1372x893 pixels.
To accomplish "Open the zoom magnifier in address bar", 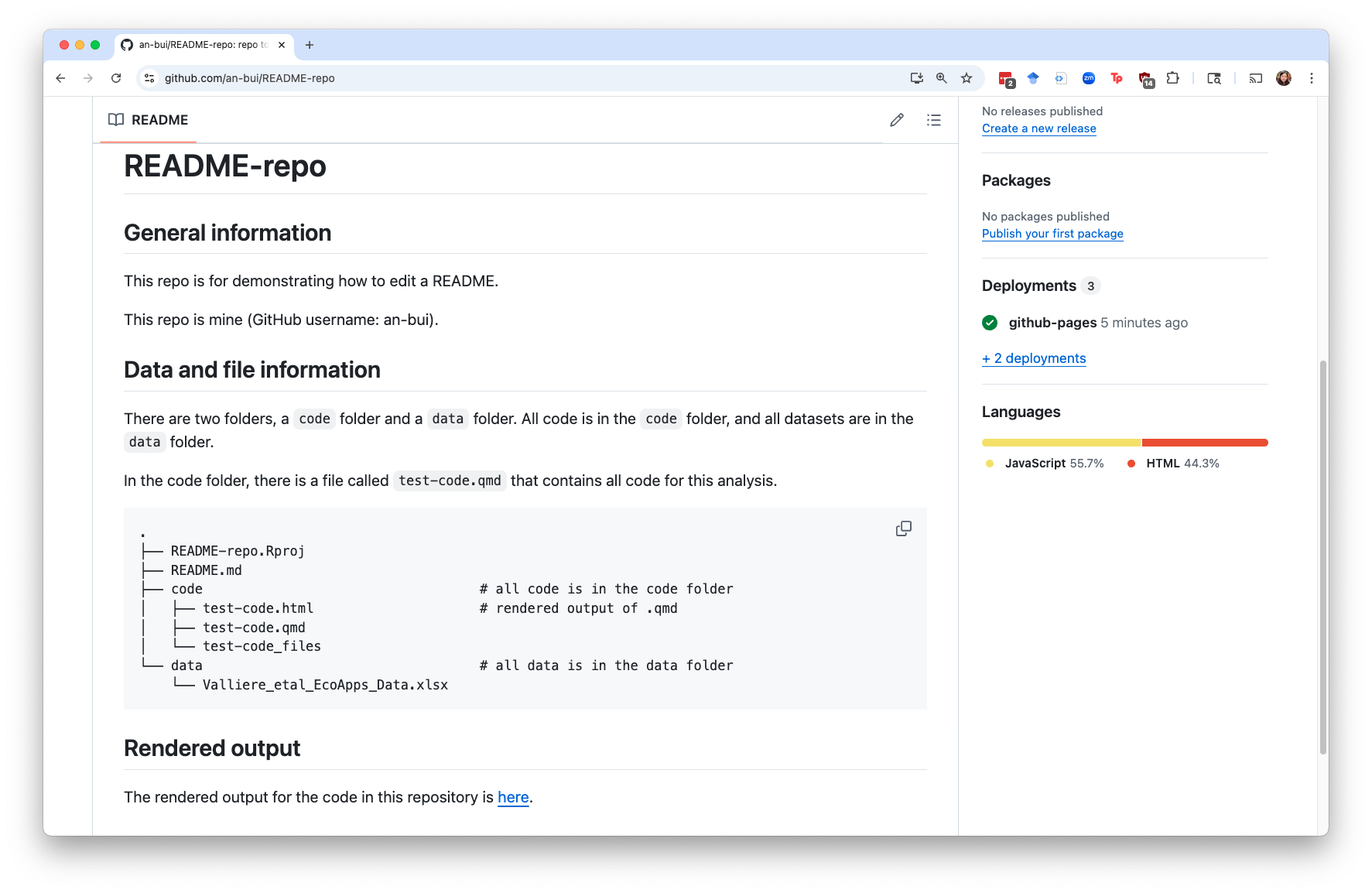I will pyautogui.click(x=941, y=78).
